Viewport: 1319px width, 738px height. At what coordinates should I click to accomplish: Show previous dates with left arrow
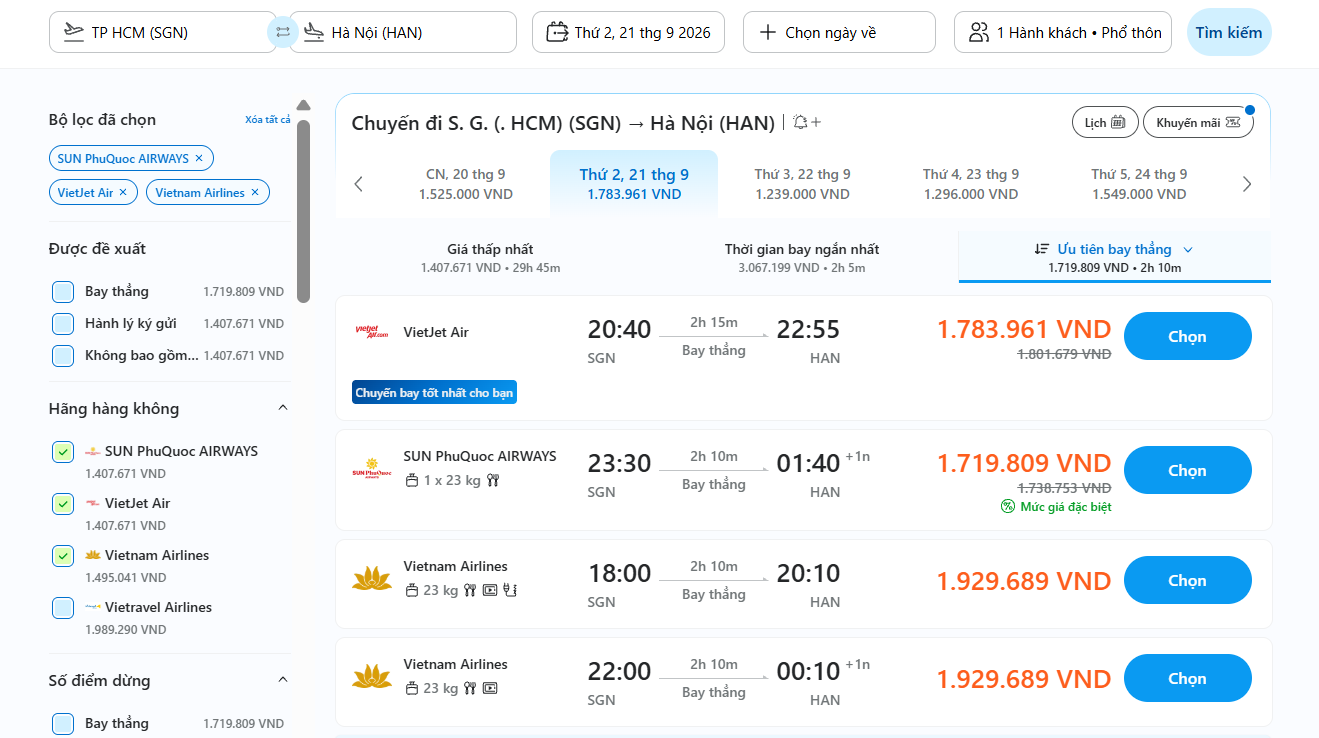(359, 184)
